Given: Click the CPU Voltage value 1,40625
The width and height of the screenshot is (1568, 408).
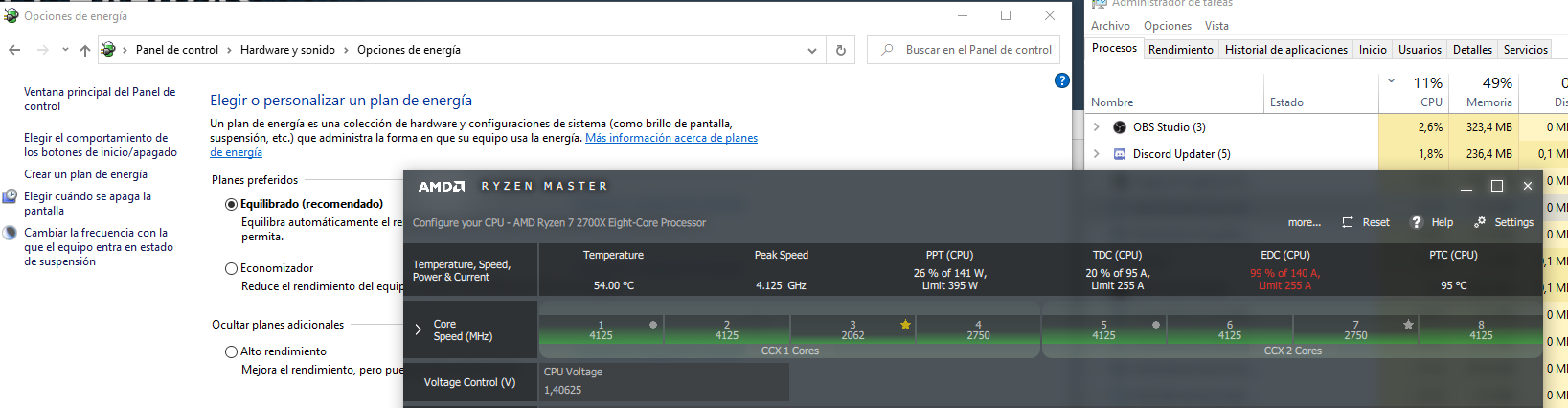Looking at the screenshot, I should pos(563,390).
